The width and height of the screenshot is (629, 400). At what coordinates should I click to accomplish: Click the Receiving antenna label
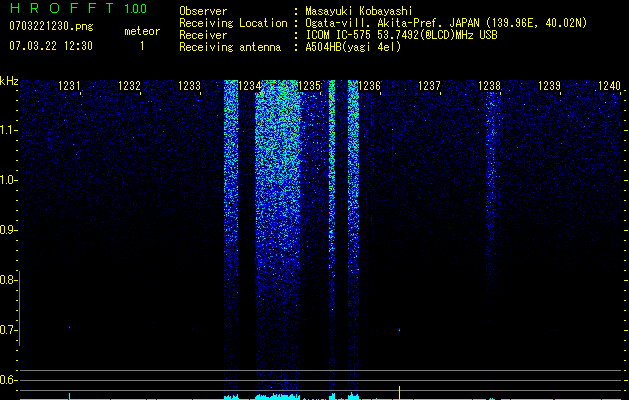[230, 47]
